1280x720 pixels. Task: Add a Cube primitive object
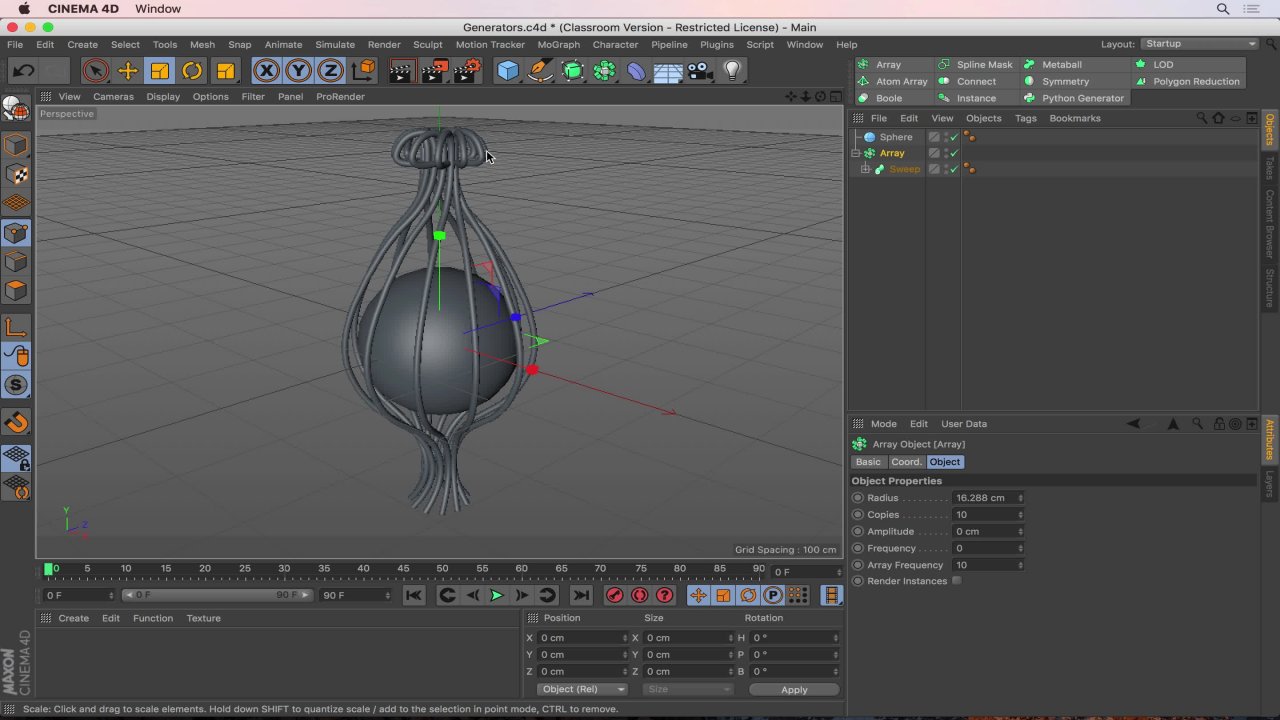pos(508,71)
